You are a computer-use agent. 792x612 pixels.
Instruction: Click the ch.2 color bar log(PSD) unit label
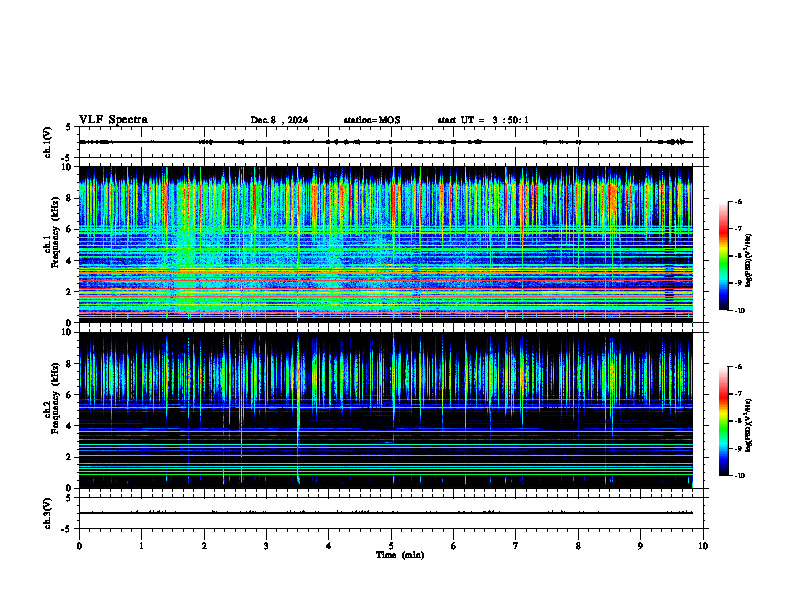point(749,425)
